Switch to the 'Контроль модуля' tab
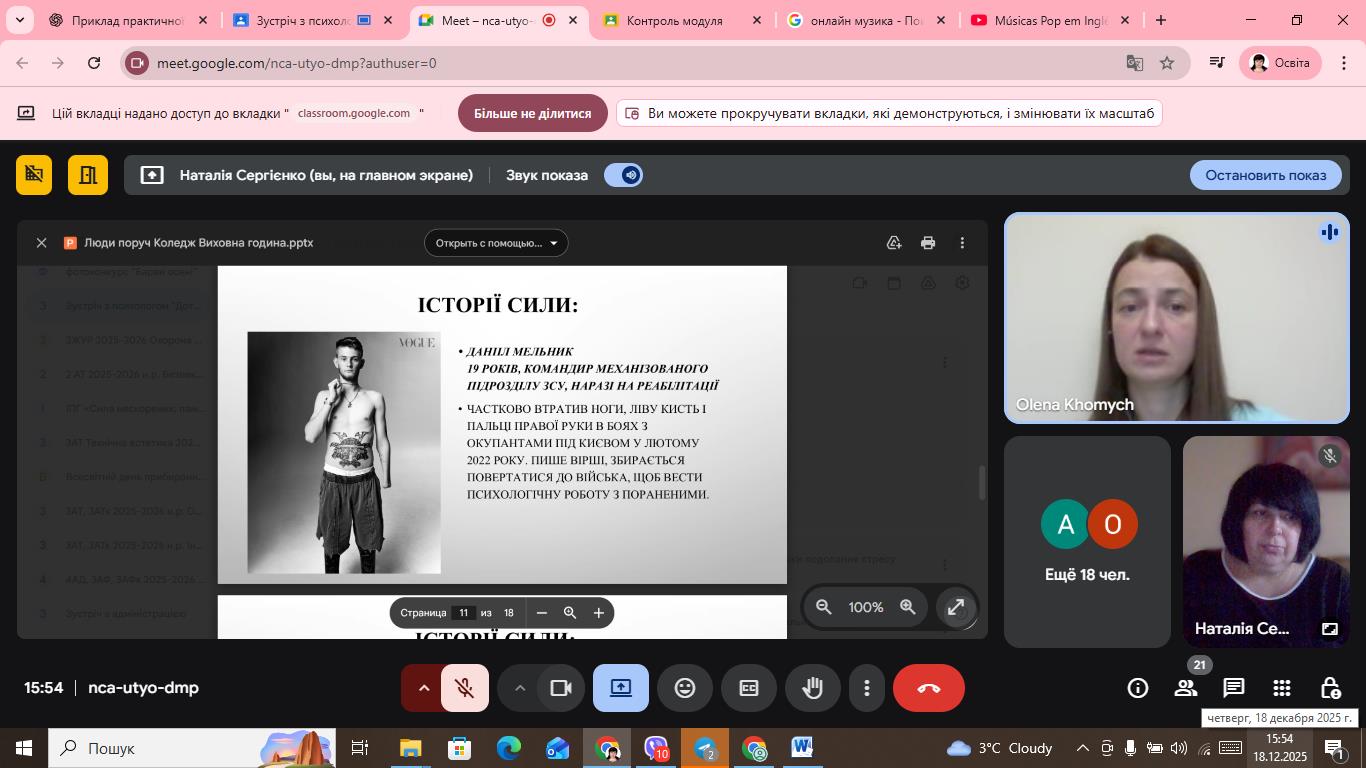The image size is (1366, 768). tap(674, 20)
